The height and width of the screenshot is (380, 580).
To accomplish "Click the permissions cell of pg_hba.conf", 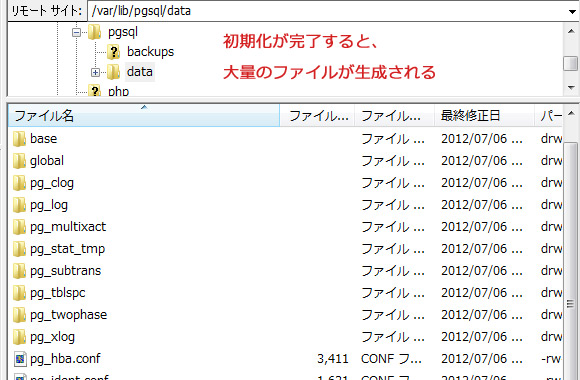I will click(551, 359).
